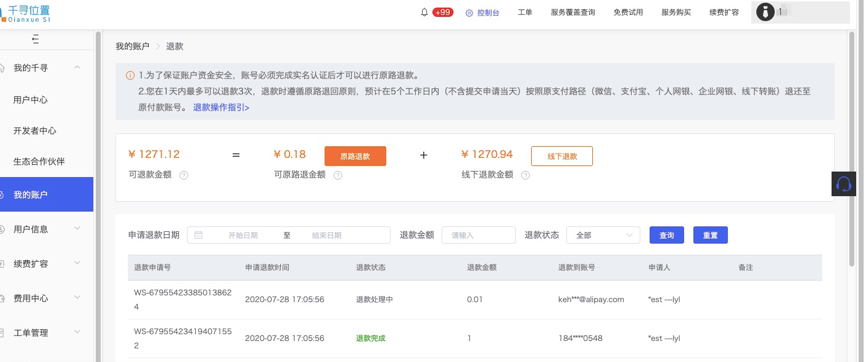Screen dimensions: 864x362
Task: Click the page vertical scrollbar
Action: click(x=852, y=149)
